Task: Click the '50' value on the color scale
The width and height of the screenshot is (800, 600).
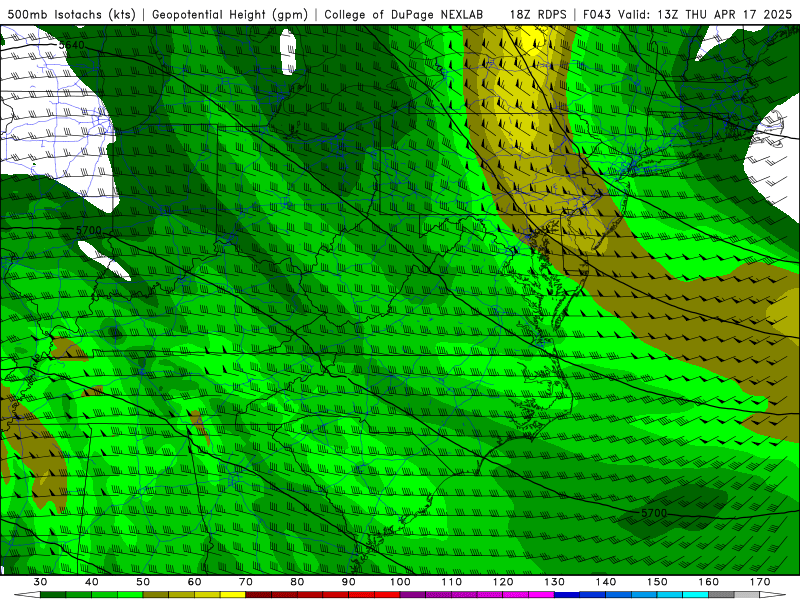Action: [143, 582]
